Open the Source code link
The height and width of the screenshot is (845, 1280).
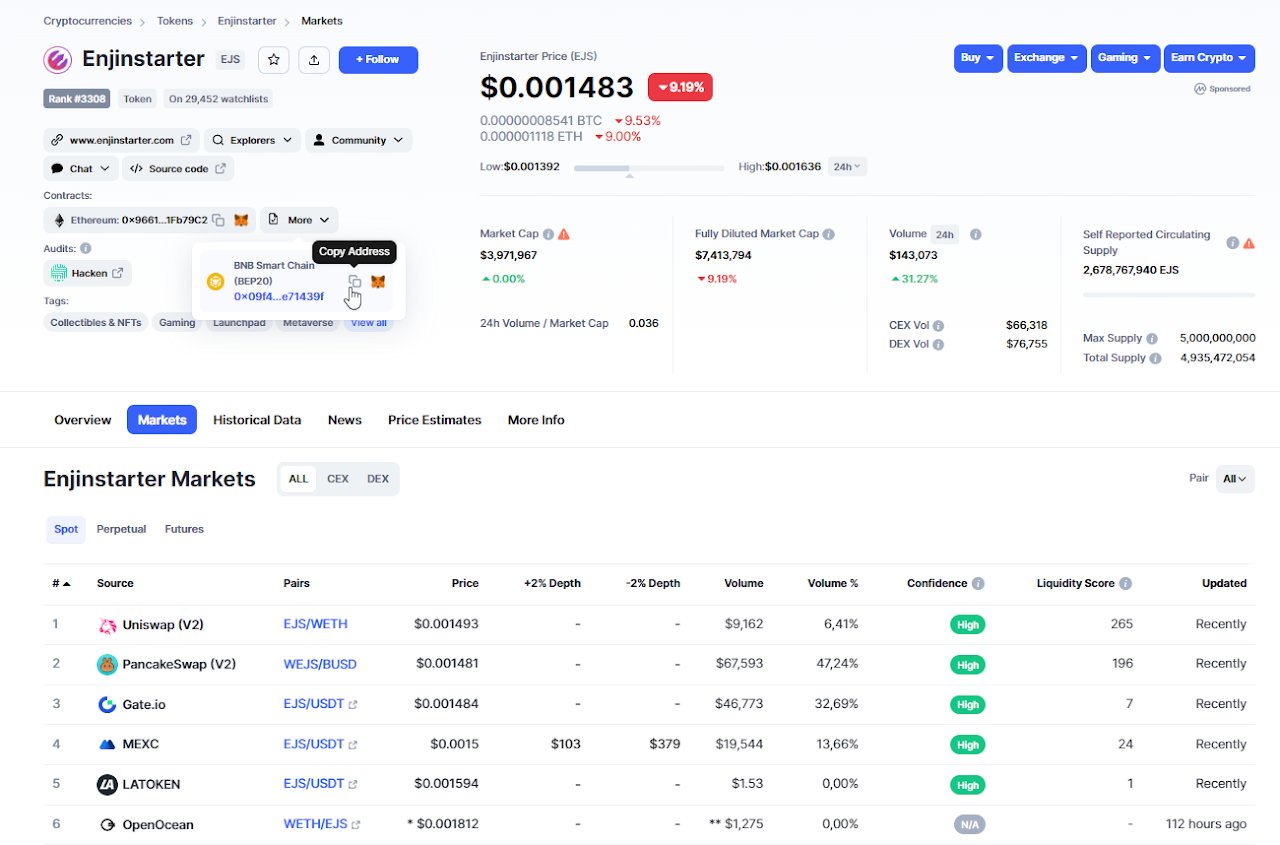(178, 169)
